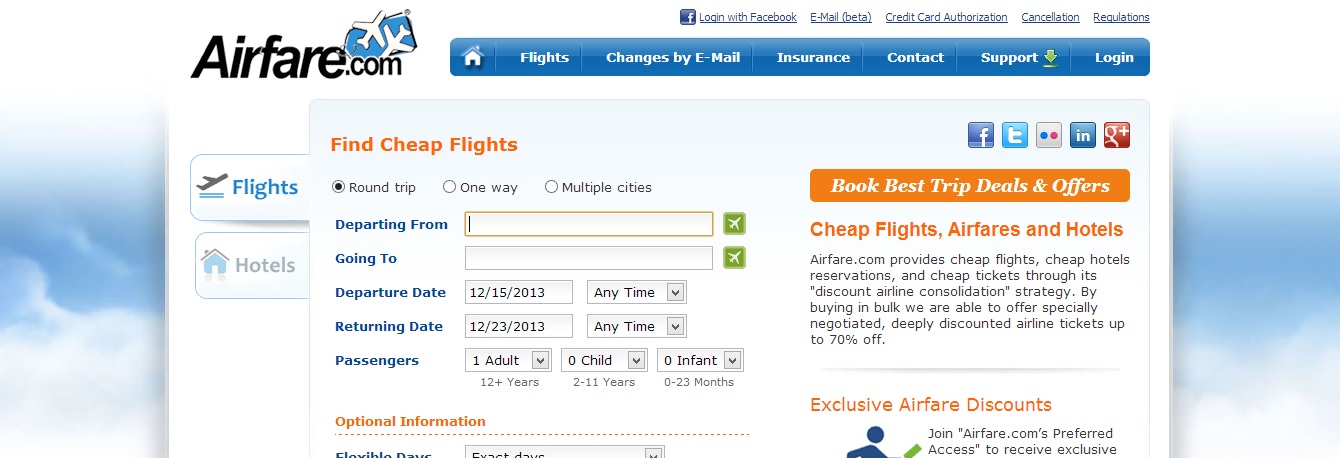
Task: Open the Flickr social icon
Action: 1049,135
